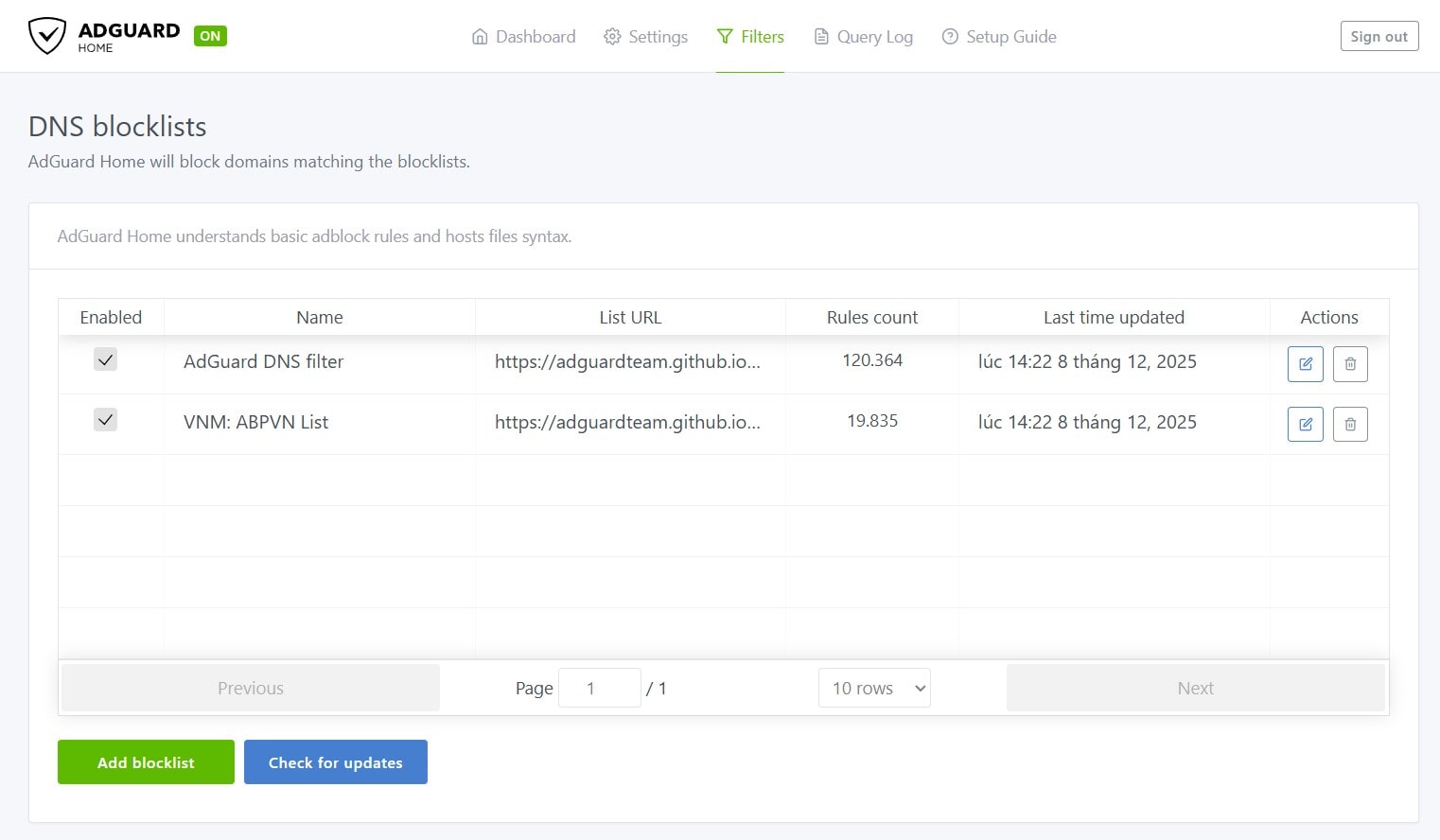Click the AdGuard Home shield logo
Screen dimensions: 1440x840
(x=47, y=36)
